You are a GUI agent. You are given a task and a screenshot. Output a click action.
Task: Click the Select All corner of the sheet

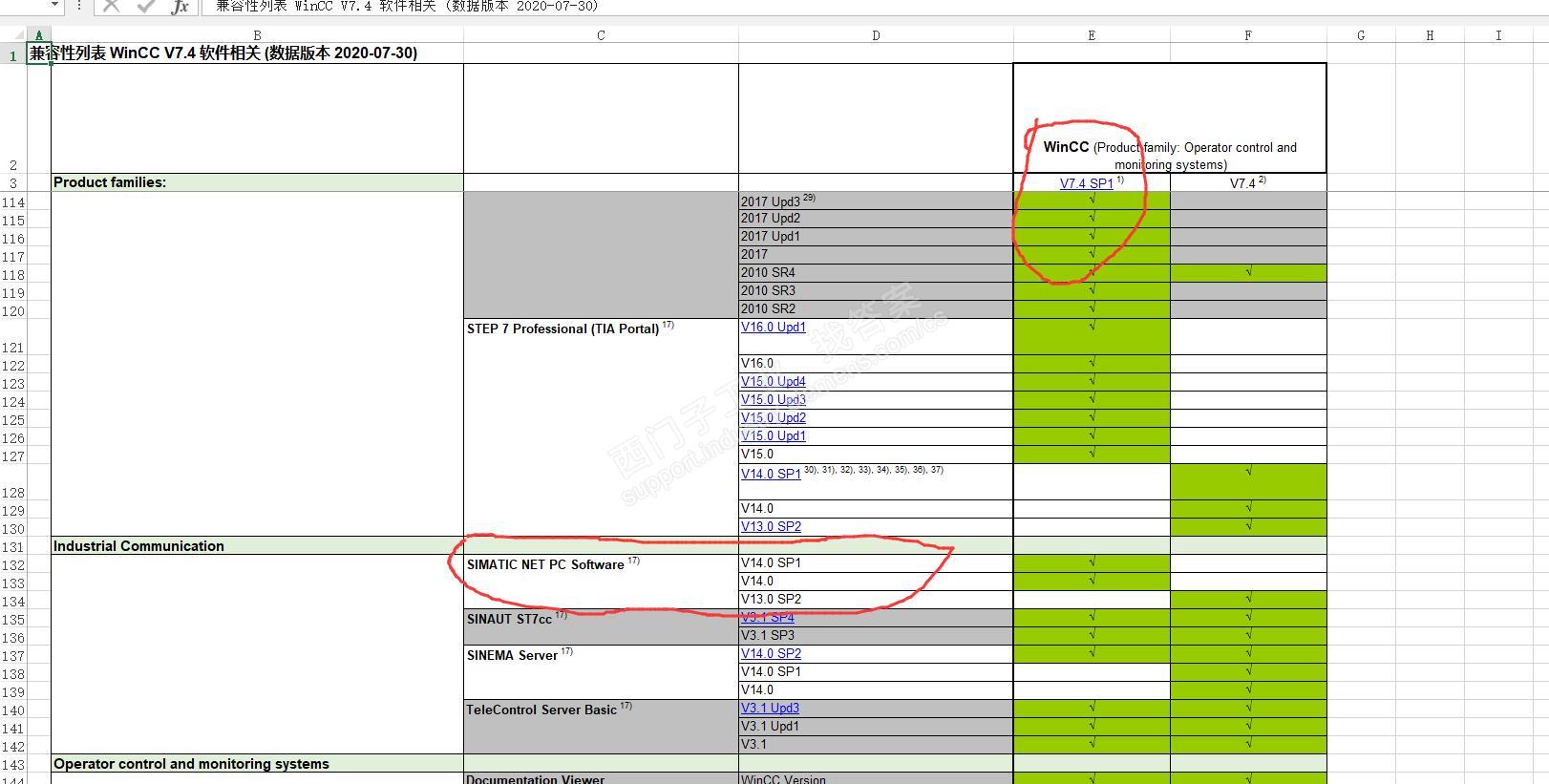pos(13,35)
